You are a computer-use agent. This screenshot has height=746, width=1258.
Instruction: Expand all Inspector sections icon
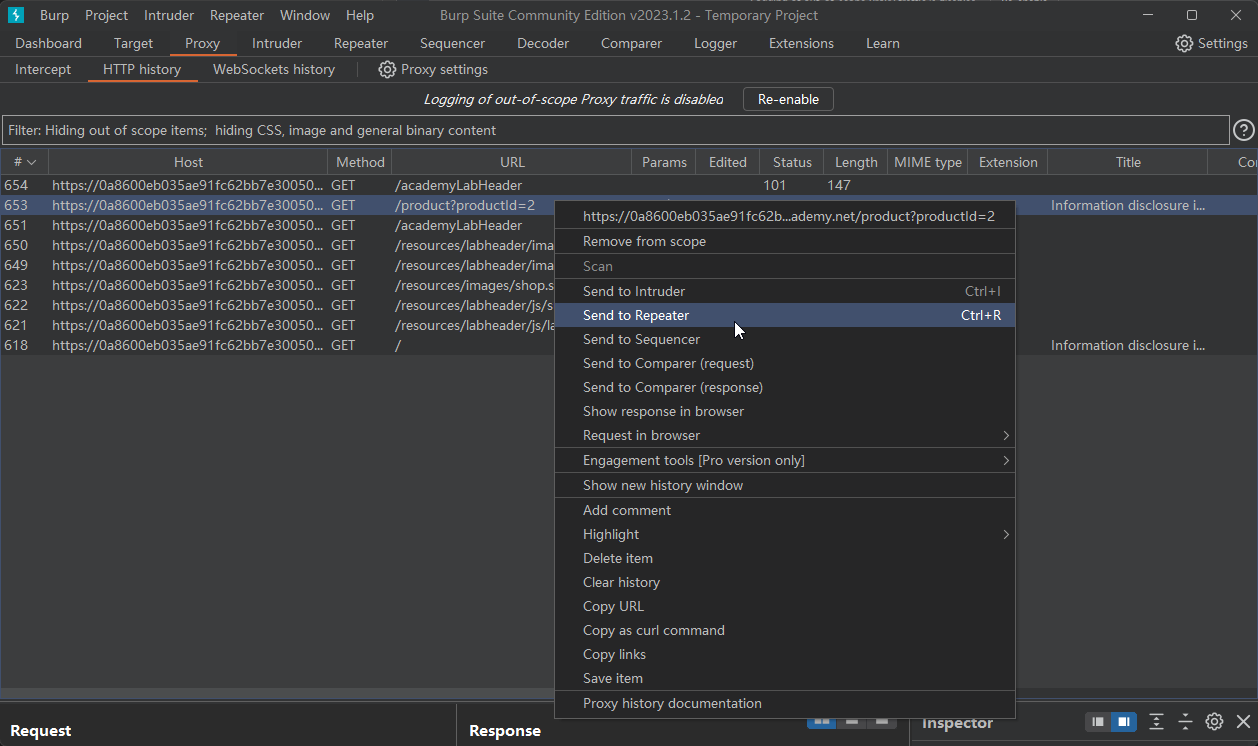[x=1156, y=722]
